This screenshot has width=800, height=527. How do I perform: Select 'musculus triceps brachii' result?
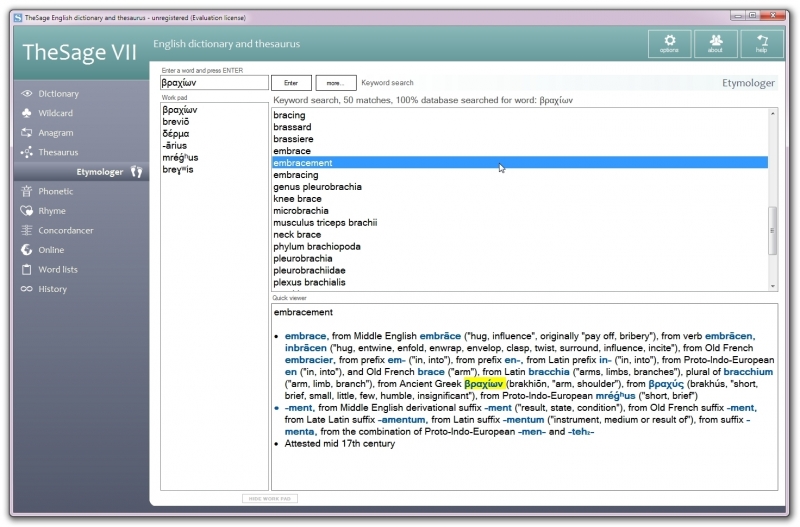tap(519, 222)
